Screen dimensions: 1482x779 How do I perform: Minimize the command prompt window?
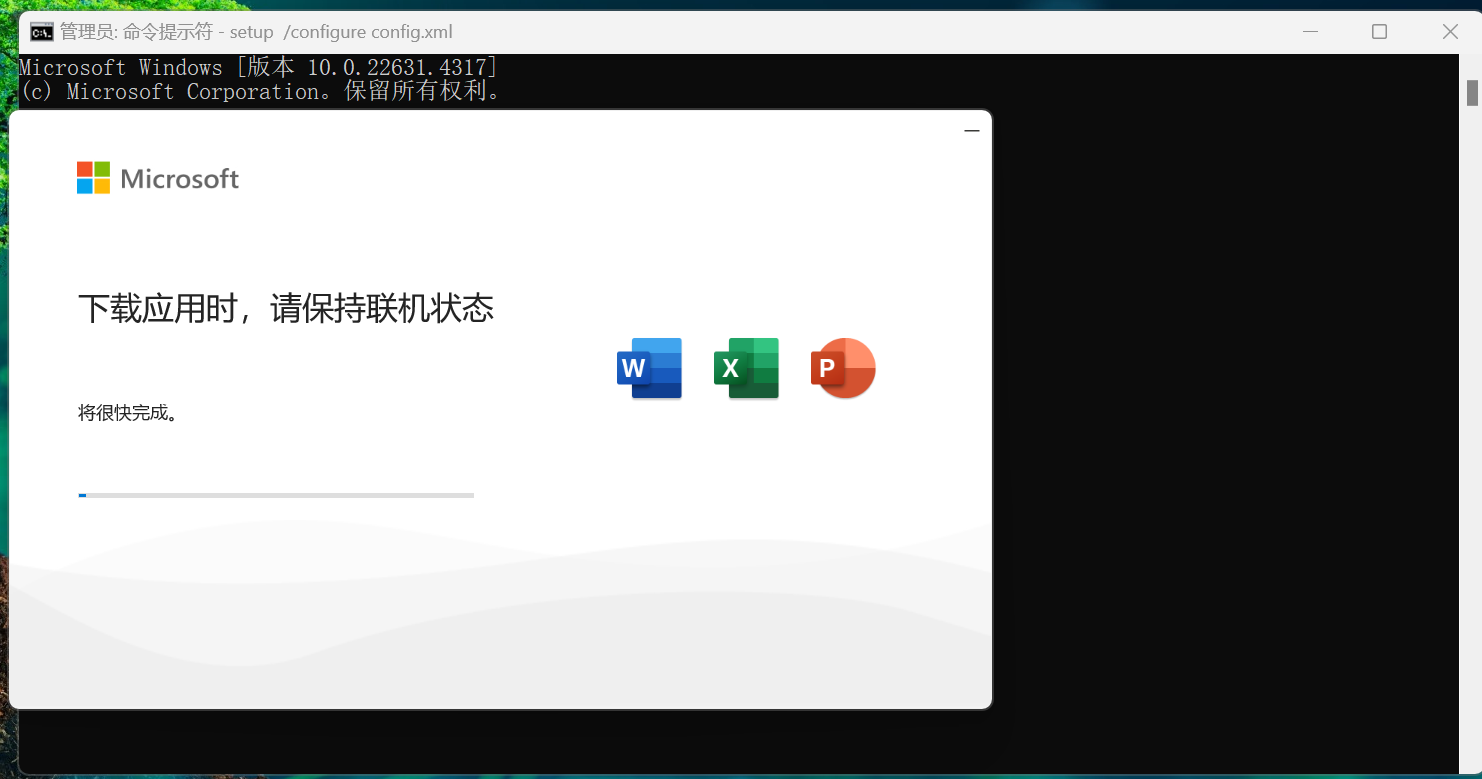[x=1310, y=32]
